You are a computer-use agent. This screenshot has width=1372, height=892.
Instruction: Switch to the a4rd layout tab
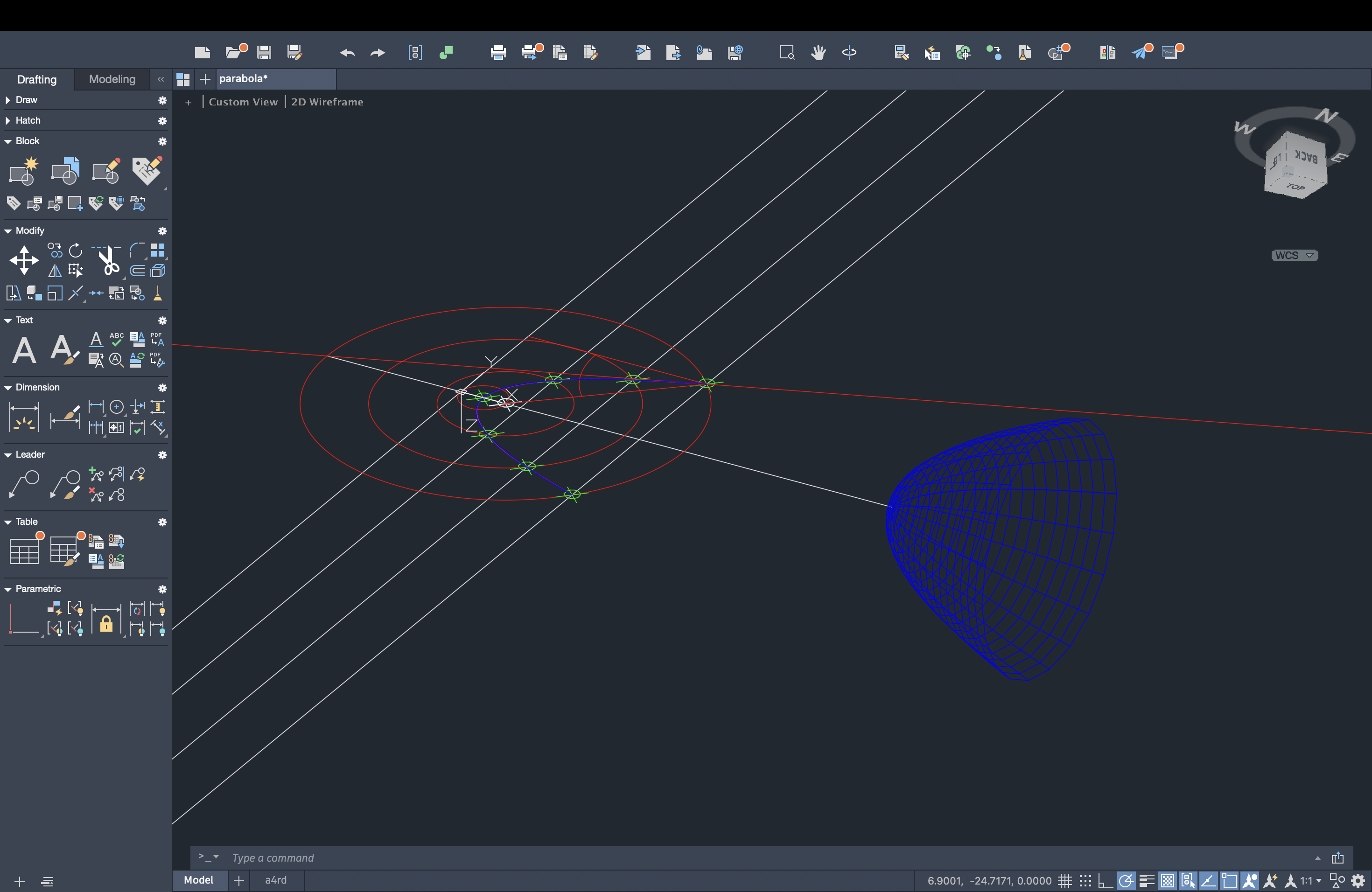275,880
